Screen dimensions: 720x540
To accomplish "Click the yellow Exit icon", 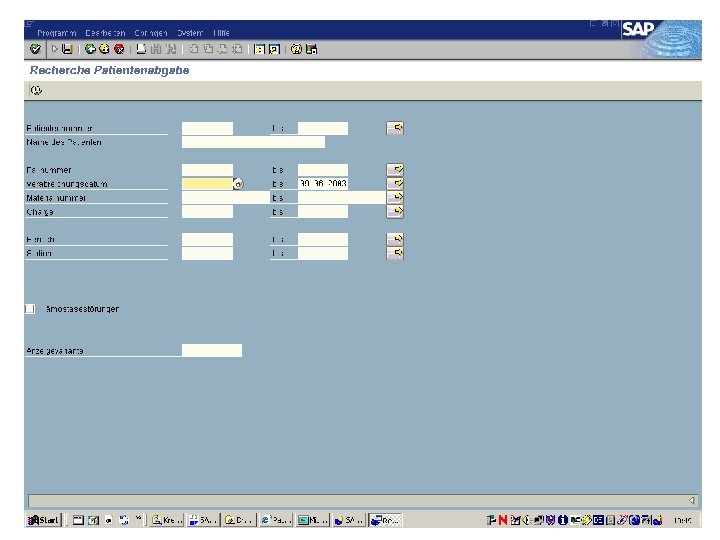I will coord(105,49).
